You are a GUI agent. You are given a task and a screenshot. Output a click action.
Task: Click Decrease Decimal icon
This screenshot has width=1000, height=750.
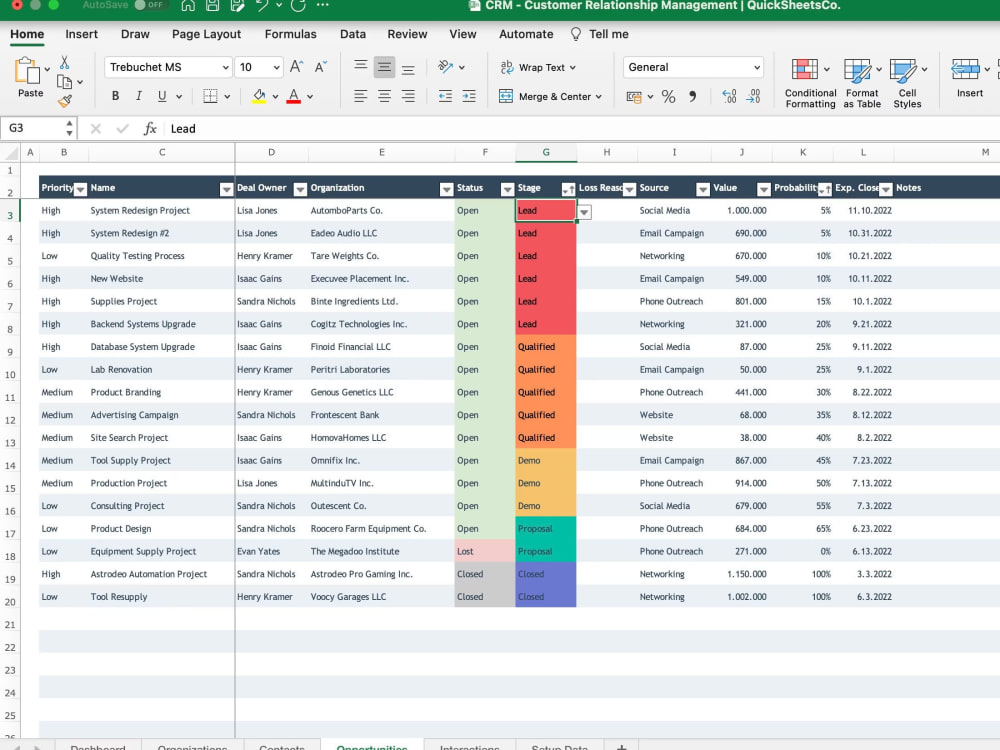point(753,97)
